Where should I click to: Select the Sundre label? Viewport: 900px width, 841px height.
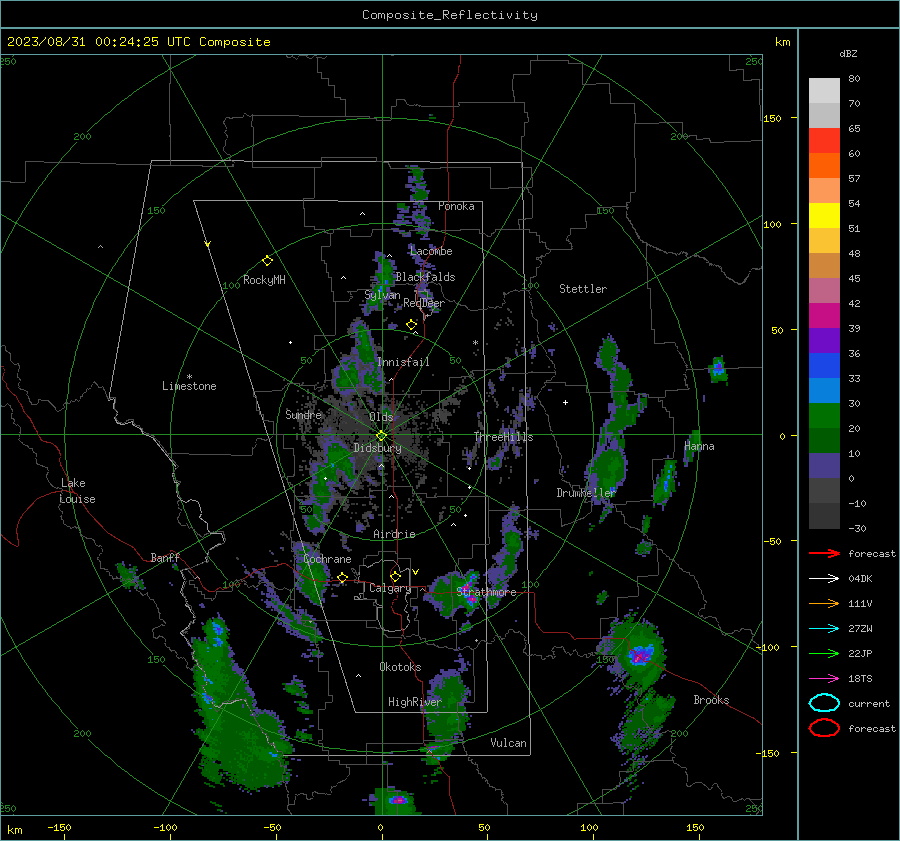(x=303, y=414)
